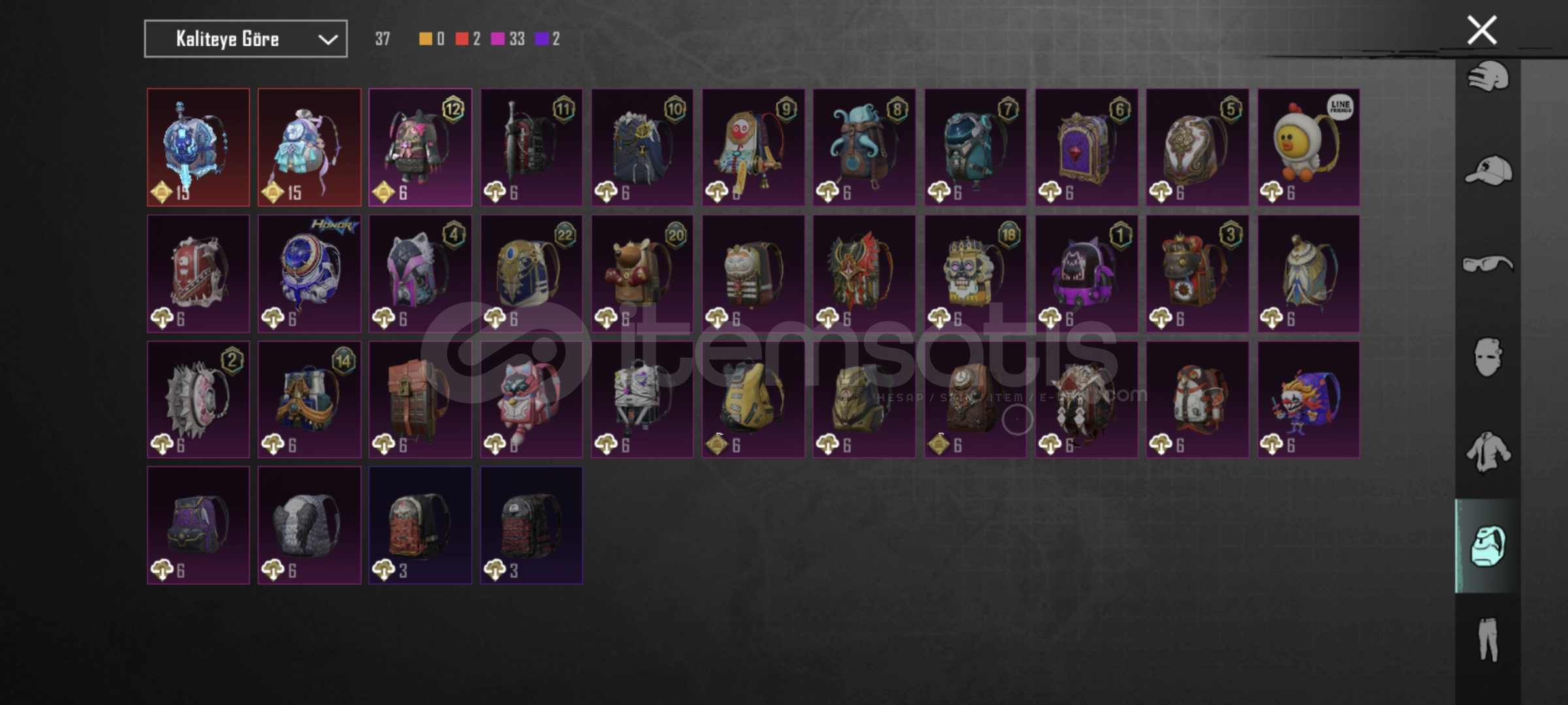
Task: Filter by the pink quality swatch showing 33
Action: click(507, 39)
